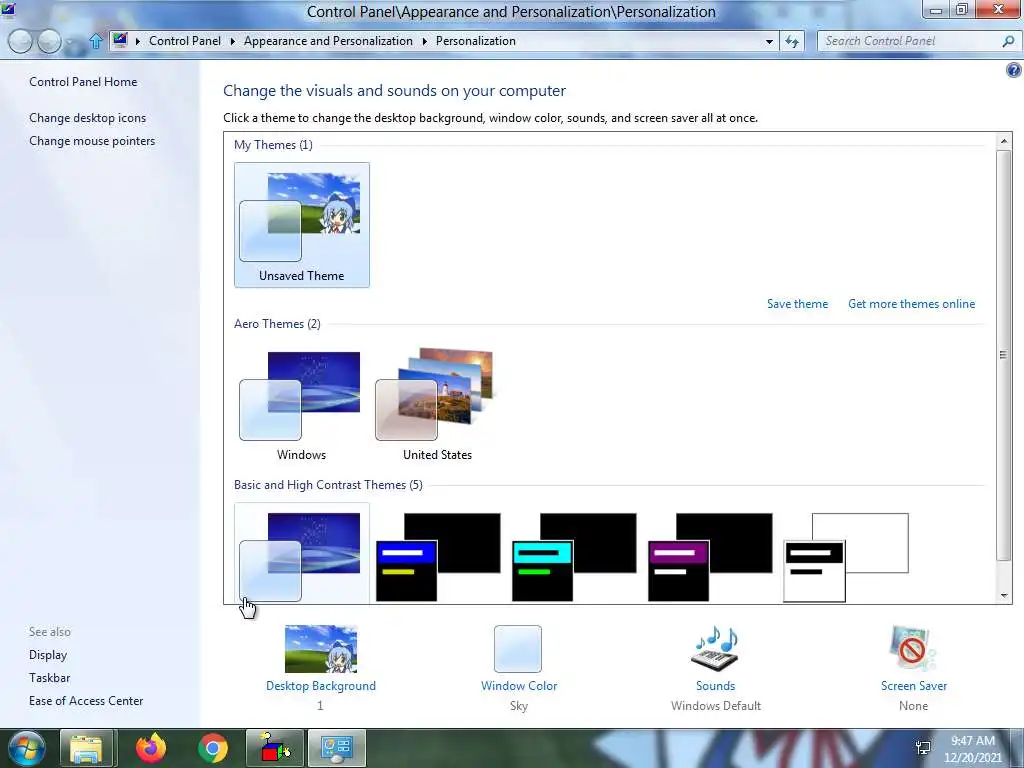
Task: Click the Windows Default sounds value
Action: (715, 706)
